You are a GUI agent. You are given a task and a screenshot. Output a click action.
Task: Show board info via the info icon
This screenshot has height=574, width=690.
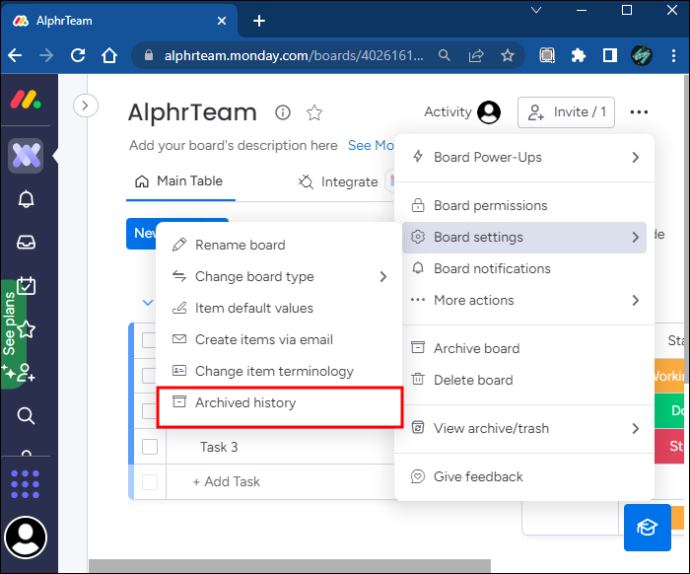tap(283, 113)
